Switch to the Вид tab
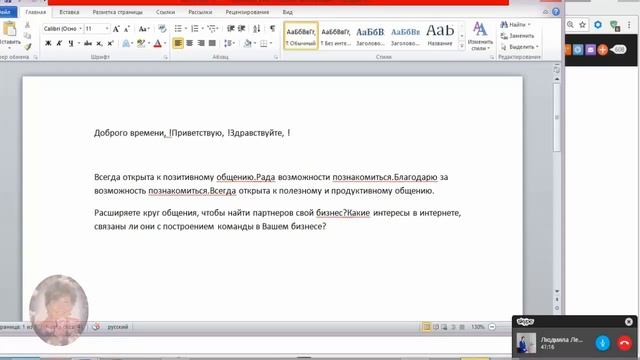Screen dimensions: 640x360 (x=287, y=12)
